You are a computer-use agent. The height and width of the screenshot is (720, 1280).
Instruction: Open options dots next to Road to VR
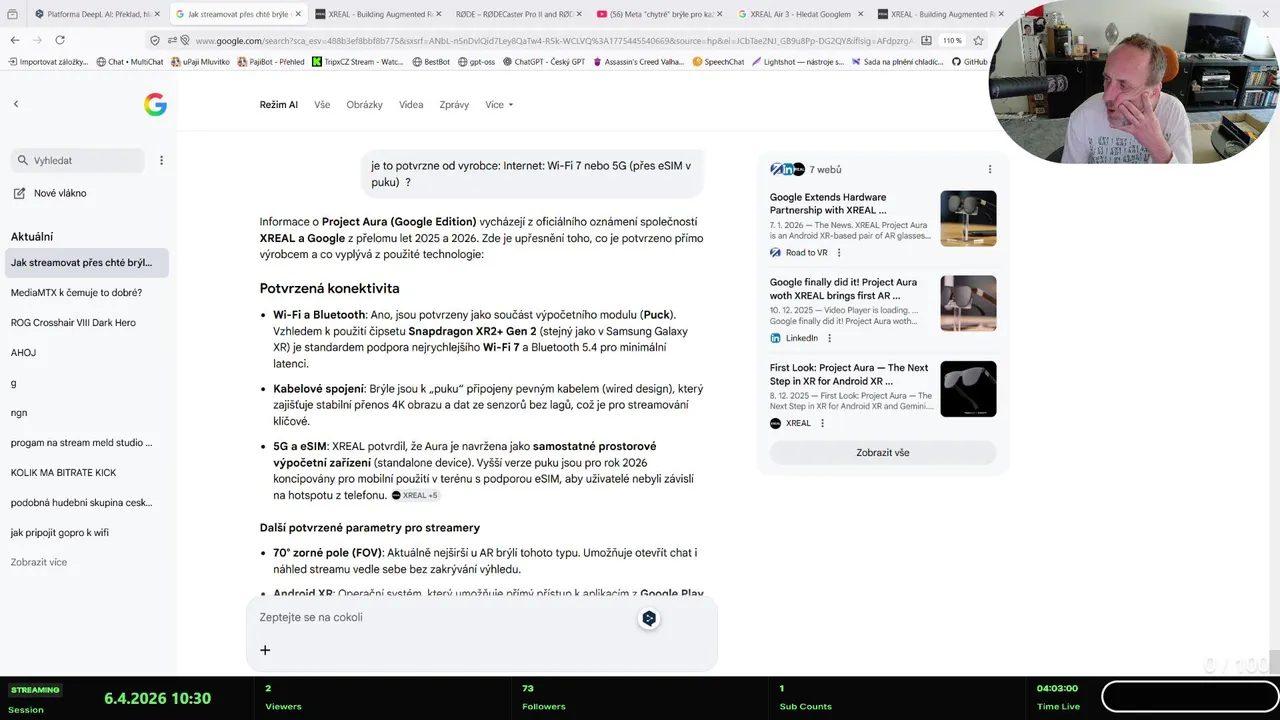(839, 253)
